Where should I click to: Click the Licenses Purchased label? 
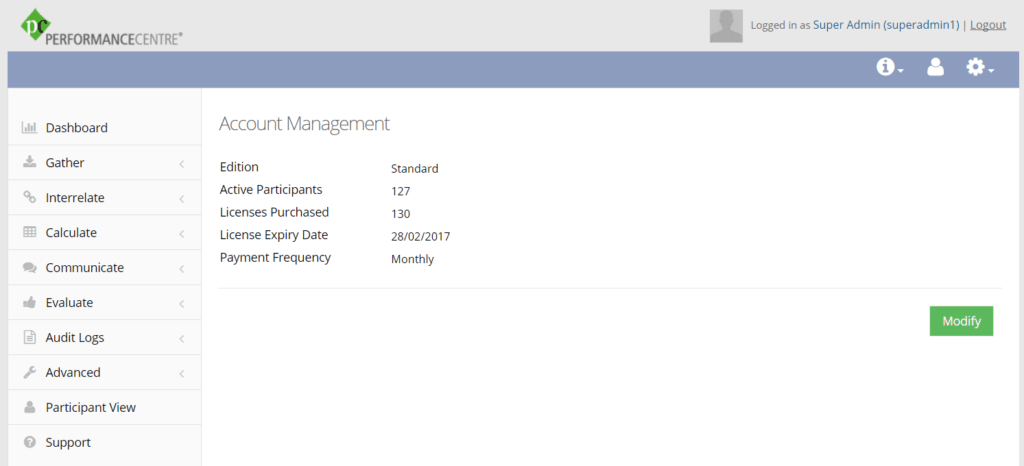[x=274, y=212]
